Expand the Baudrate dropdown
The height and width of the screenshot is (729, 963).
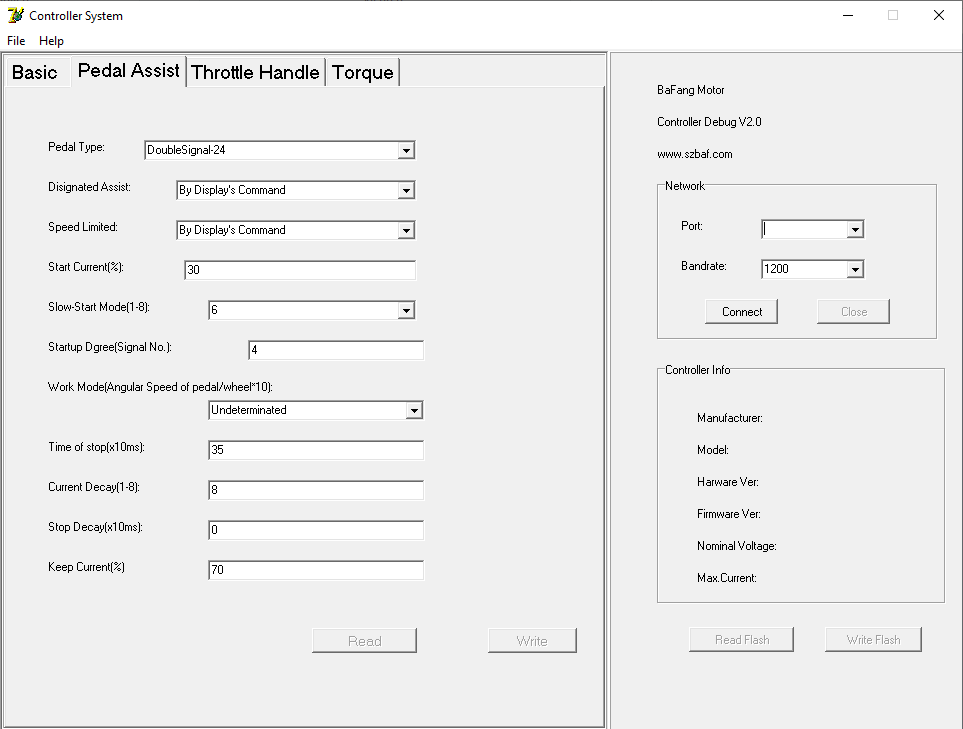coord(854,270)
